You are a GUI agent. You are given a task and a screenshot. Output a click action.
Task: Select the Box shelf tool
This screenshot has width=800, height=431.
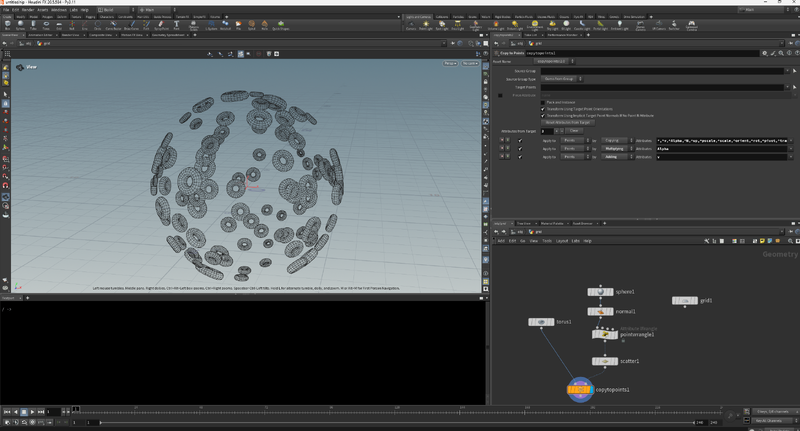click(x=7, y=24)
